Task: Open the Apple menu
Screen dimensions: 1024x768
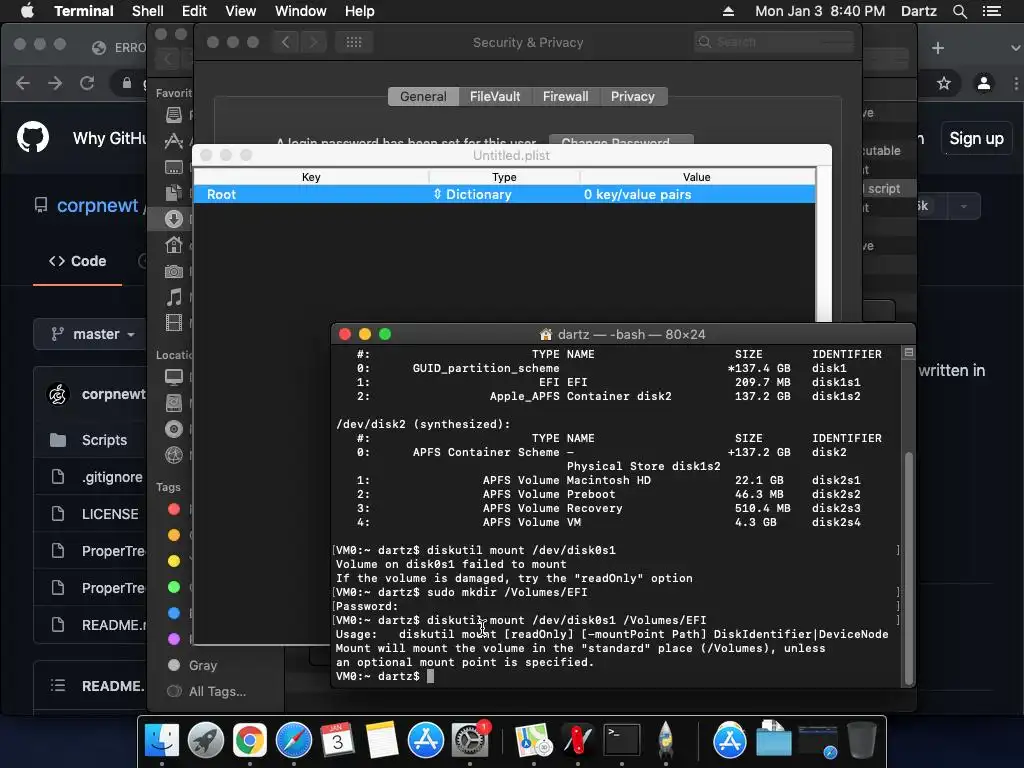Action: [x=27, y=11]
